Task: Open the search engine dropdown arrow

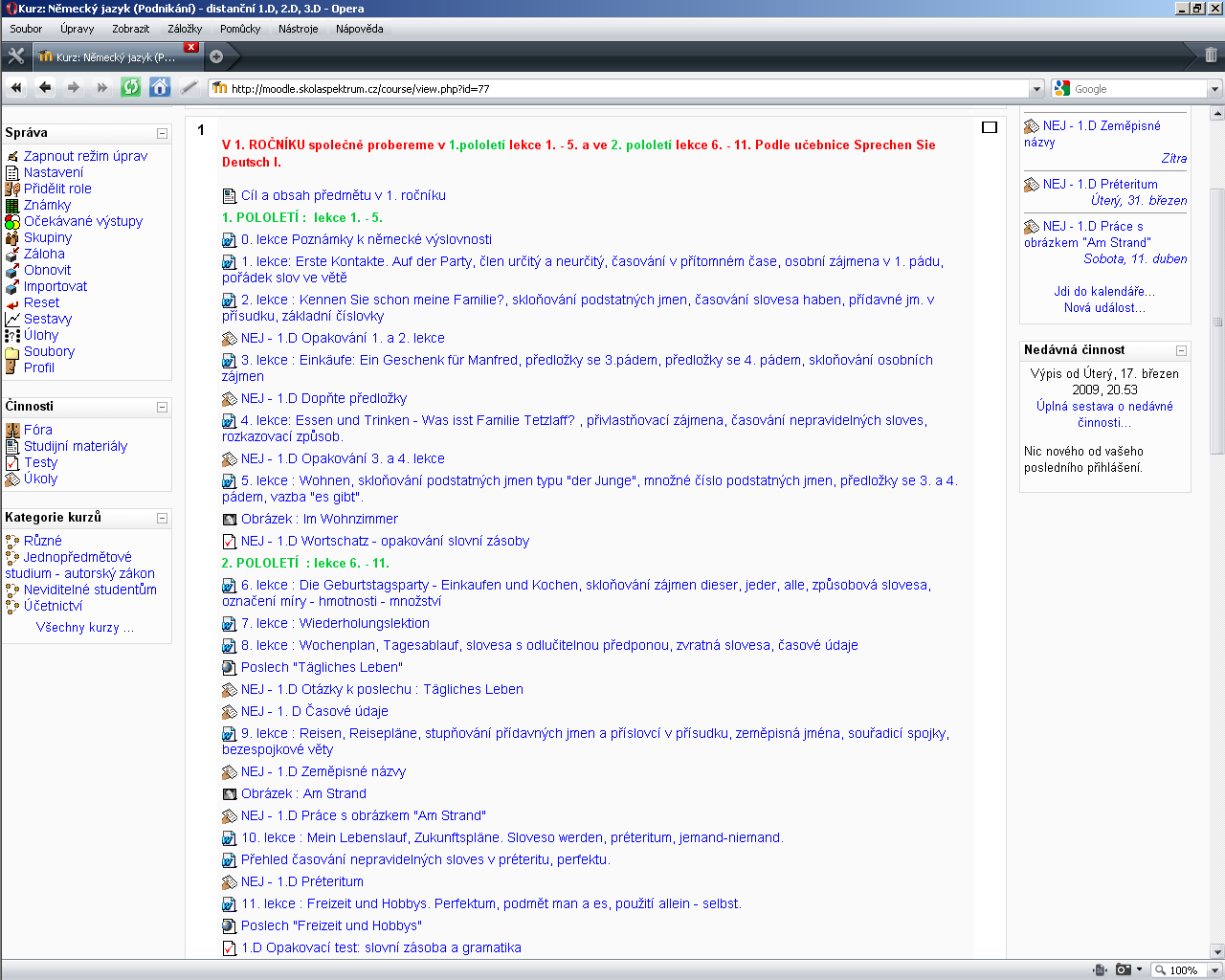Action: [1214, 89]
